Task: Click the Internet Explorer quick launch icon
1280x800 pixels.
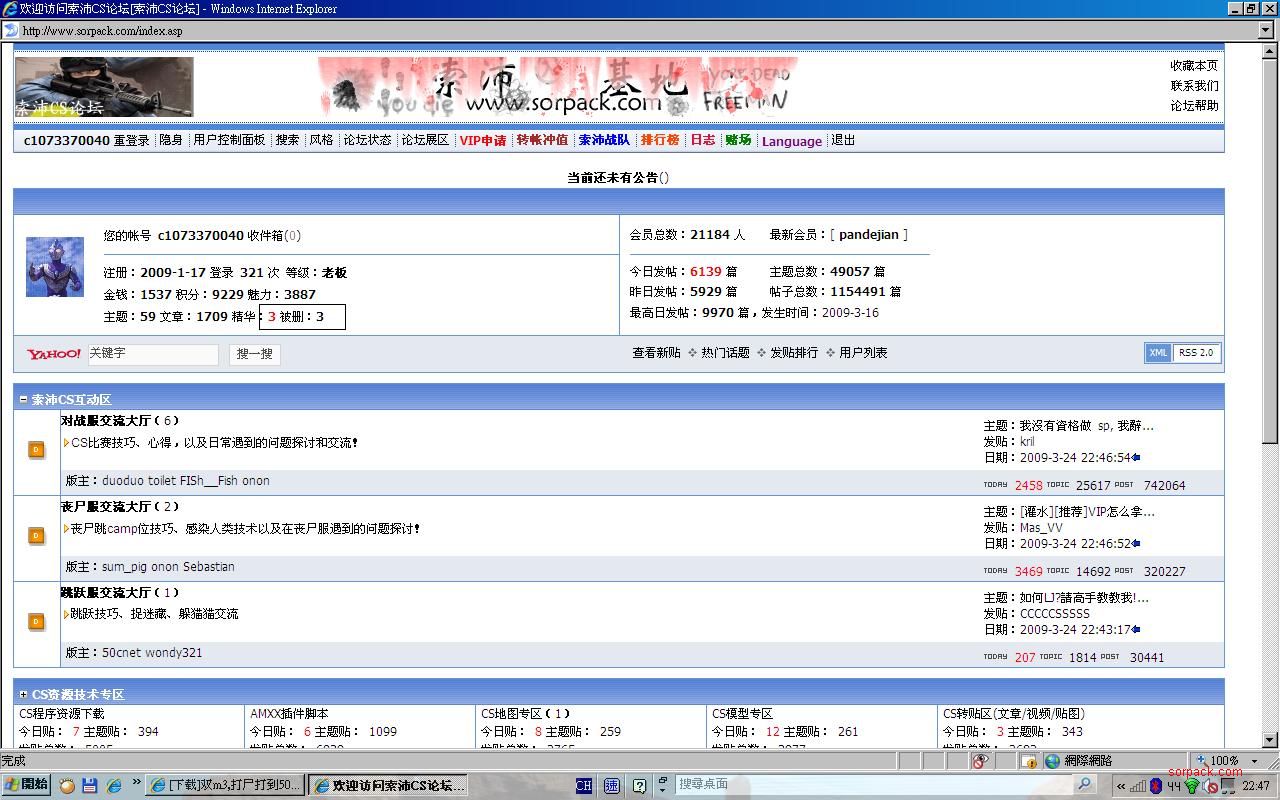Action: [114, 785]
